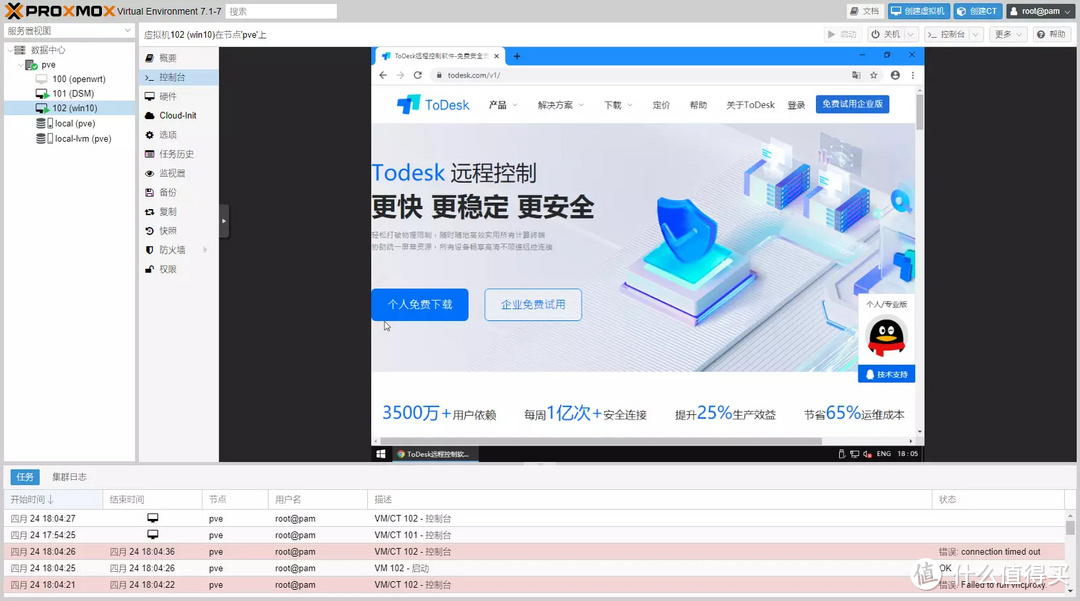
Task: Open the 关机 dropdown arrow
Action: coord(911,34)
